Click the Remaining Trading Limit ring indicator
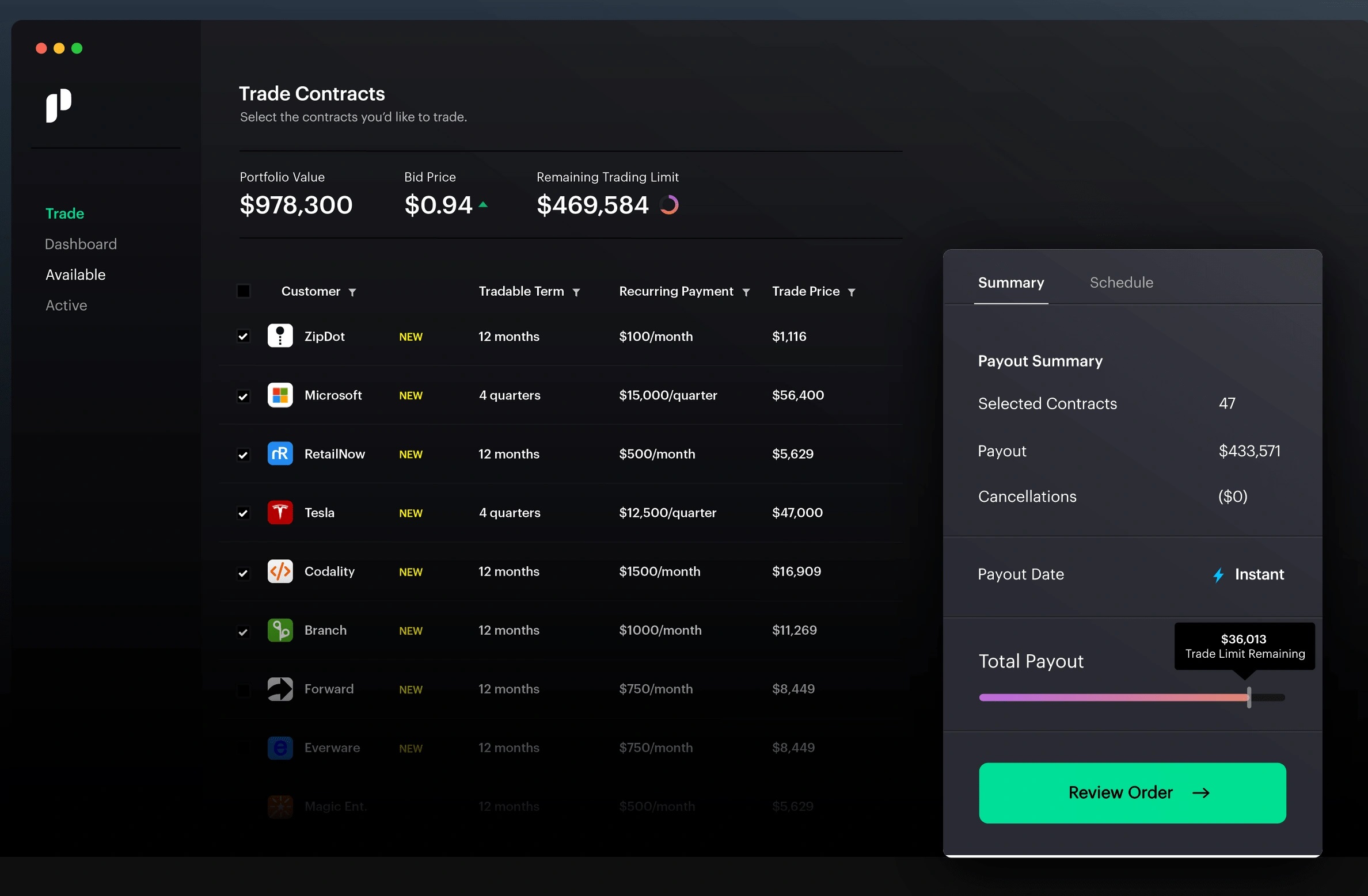This screenshot has width=1368, height=896. (x=669, y=205)
